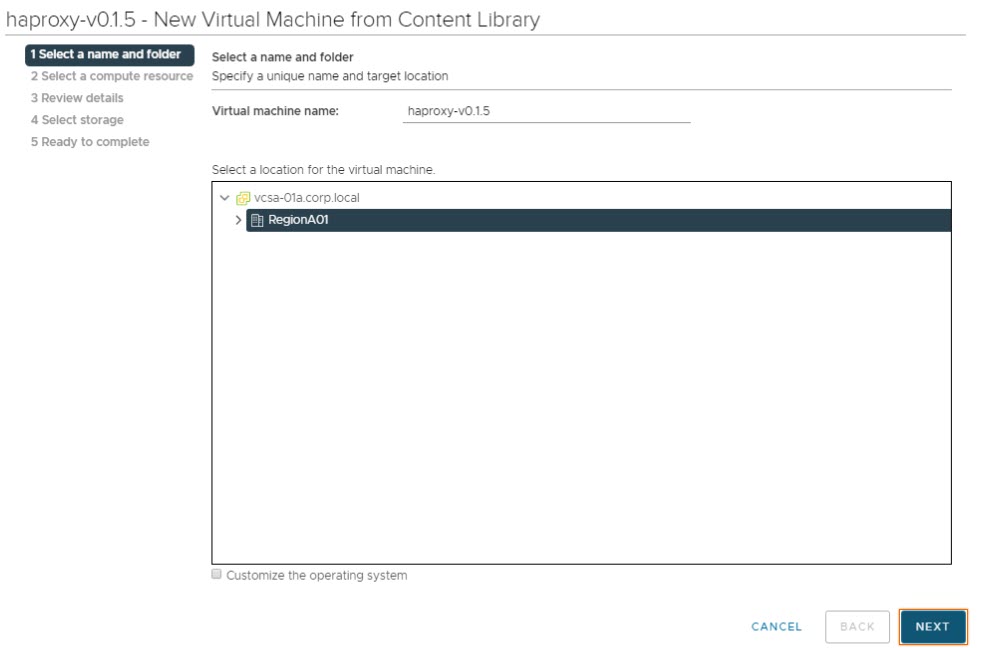This screenshot has height=648, width=983.
Task: Expand the RegionA01 datacenter node
Action: click(238, 220)
